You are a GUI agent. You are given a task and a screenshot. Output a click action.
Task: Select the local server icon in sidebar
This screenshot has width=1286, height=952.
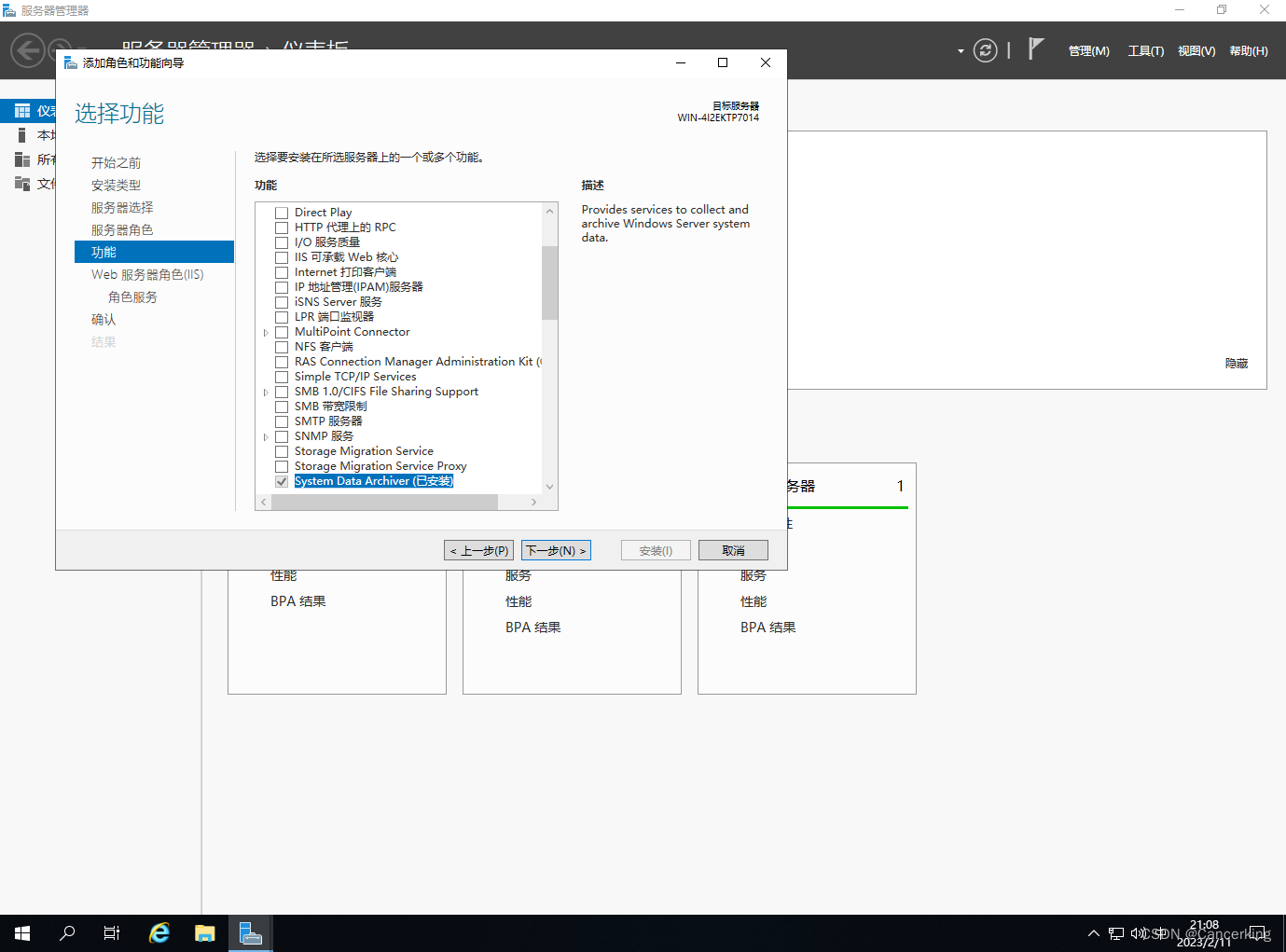22,135
